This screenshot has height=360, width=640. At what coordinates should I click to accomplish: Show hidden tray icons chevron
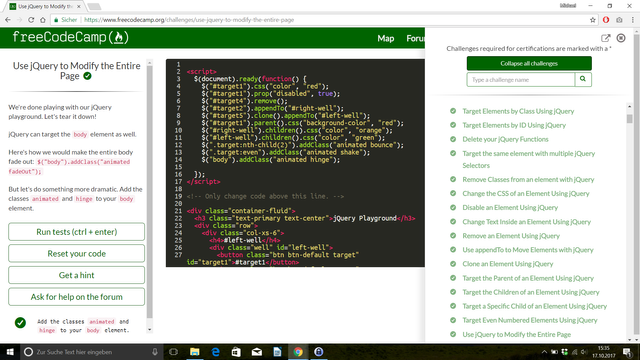pyautogui.click(x=544, y=352)
